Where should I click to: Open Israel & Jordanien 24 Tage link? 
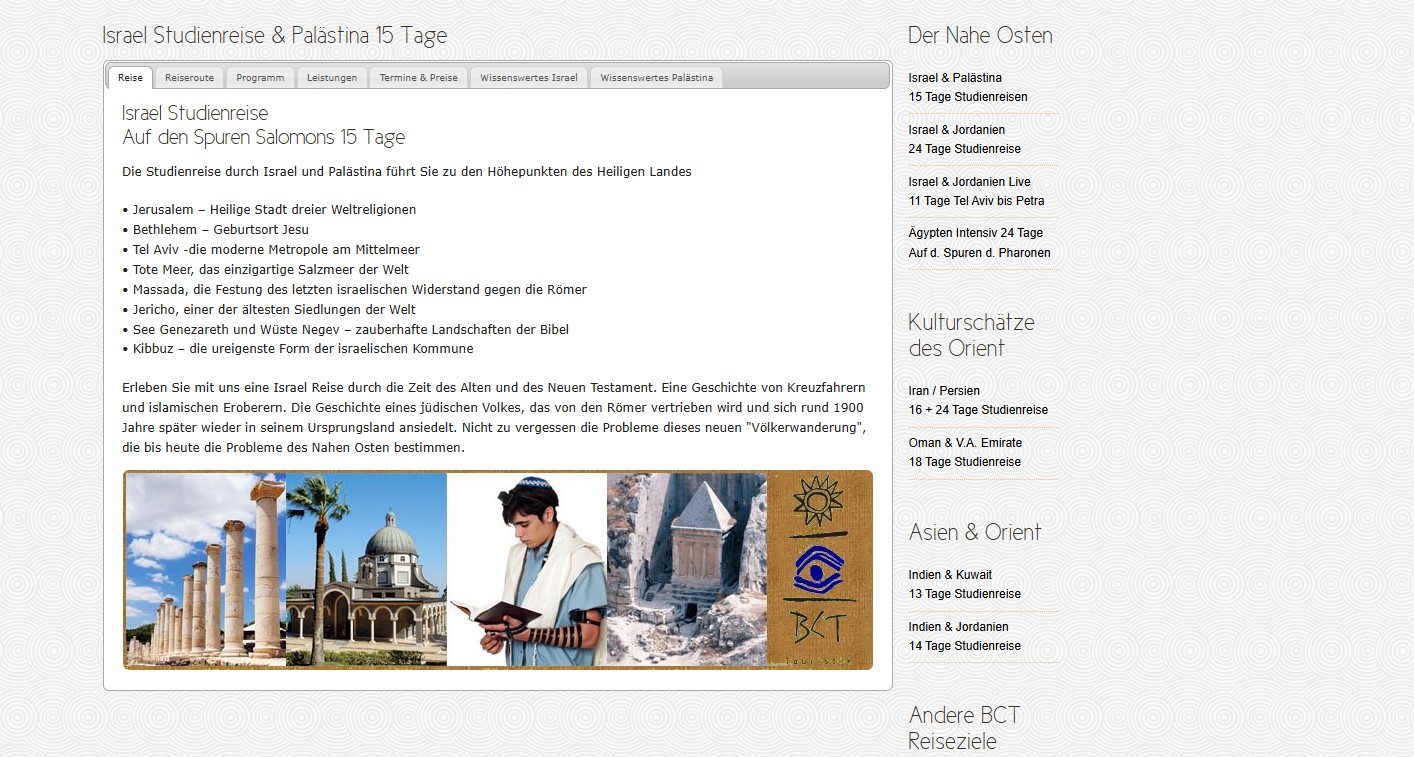pos(964,139)
